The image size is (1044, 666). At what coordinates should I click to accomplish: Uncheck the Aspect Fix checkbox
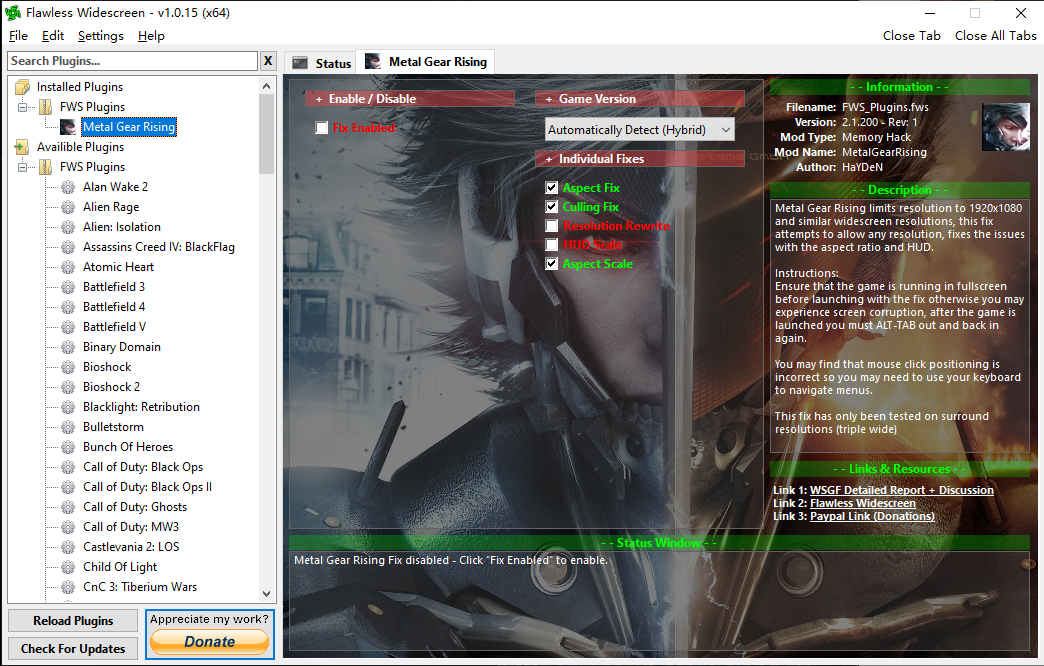(551, 188)
